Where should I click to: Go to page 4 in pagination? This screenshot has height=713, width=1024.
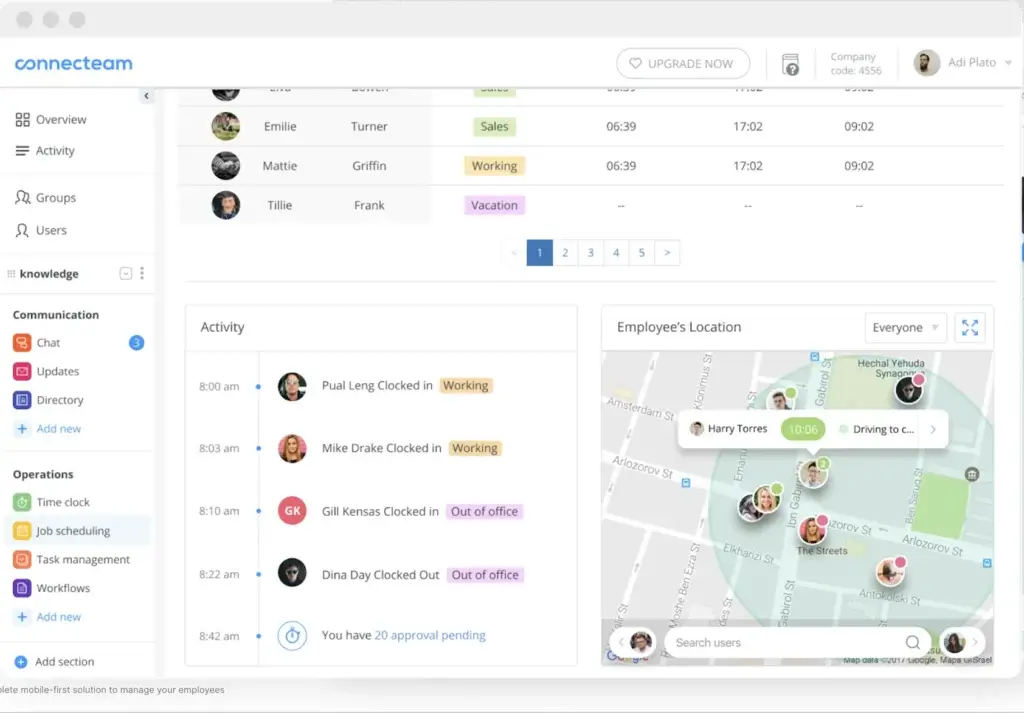coord(616,253)
